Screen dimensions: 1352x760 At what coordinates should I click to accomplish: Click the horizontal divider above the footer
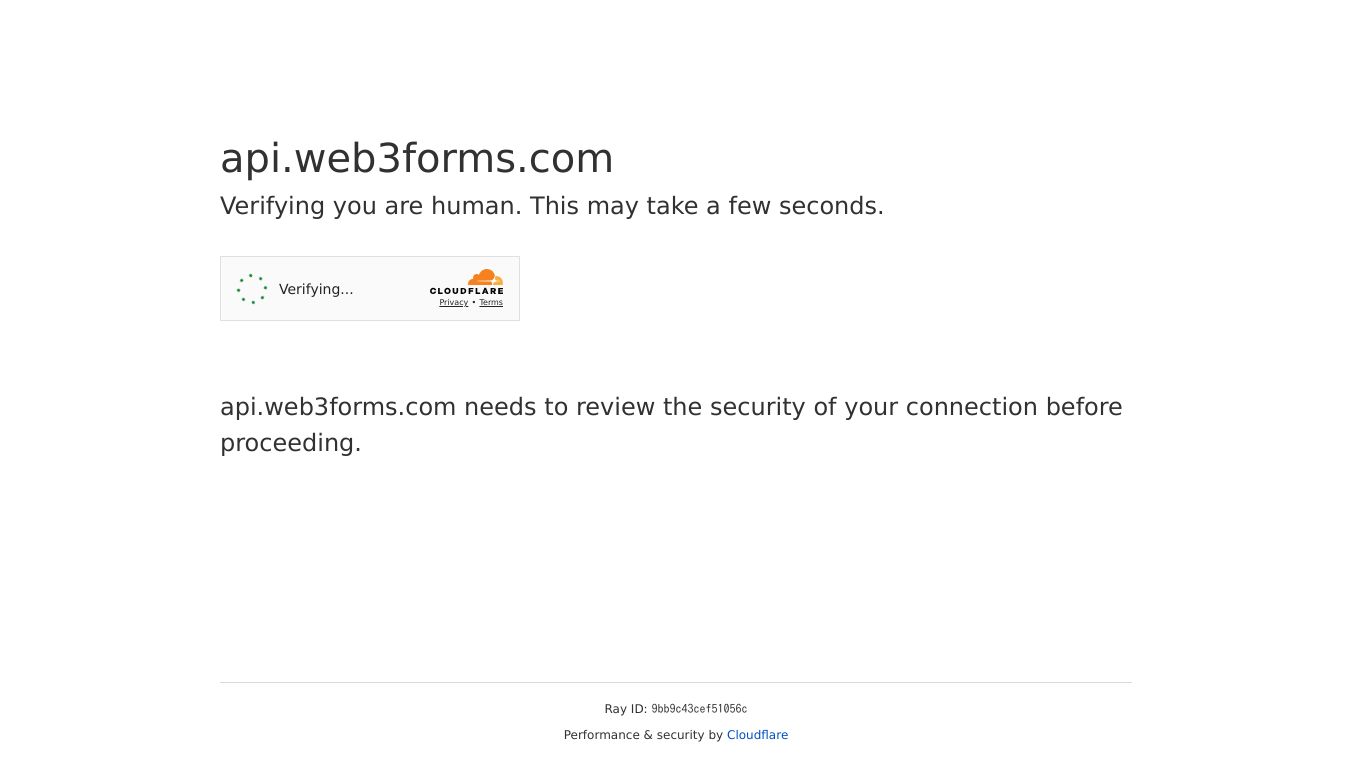point(675,682)
